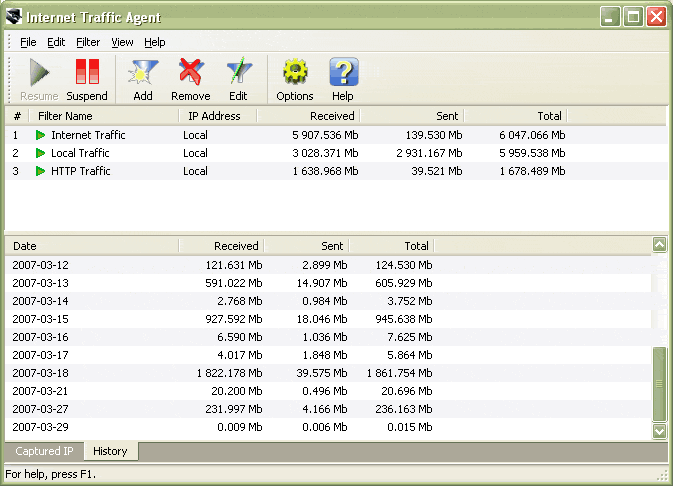Open the Filter menu
673x486 pixels.
(x=88, y=42)
